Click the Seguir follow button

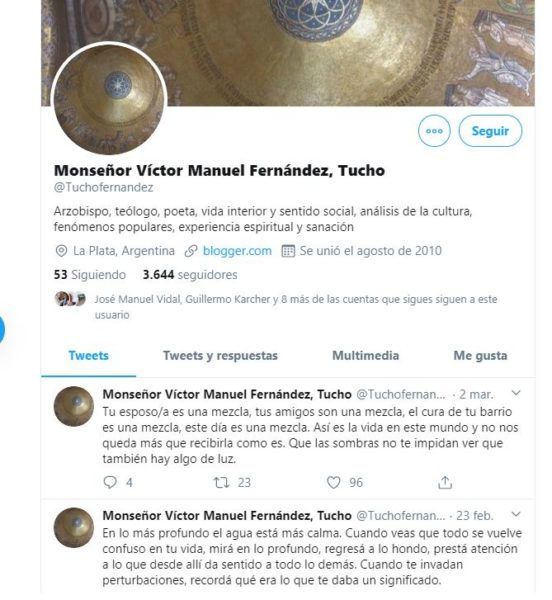coord(490,131)
